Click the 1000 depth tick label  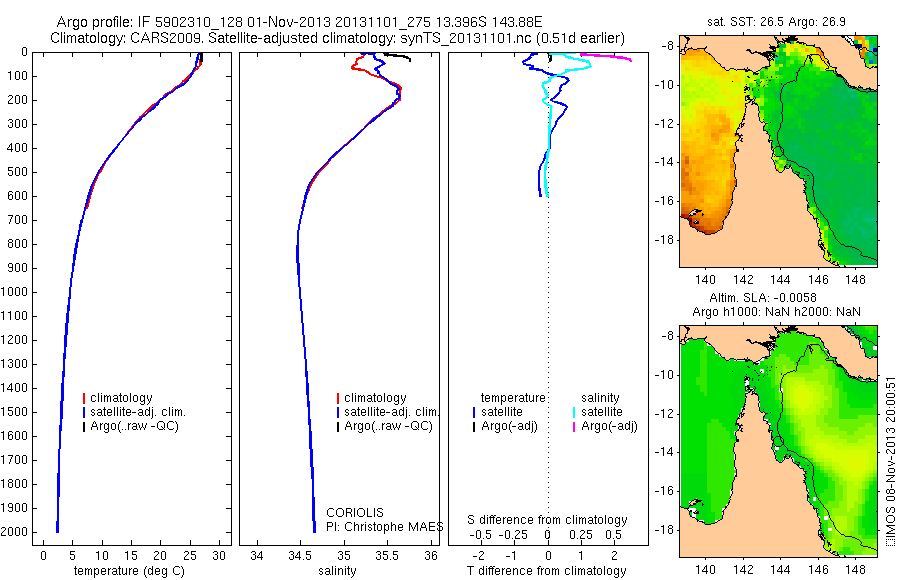pos(14,292)
